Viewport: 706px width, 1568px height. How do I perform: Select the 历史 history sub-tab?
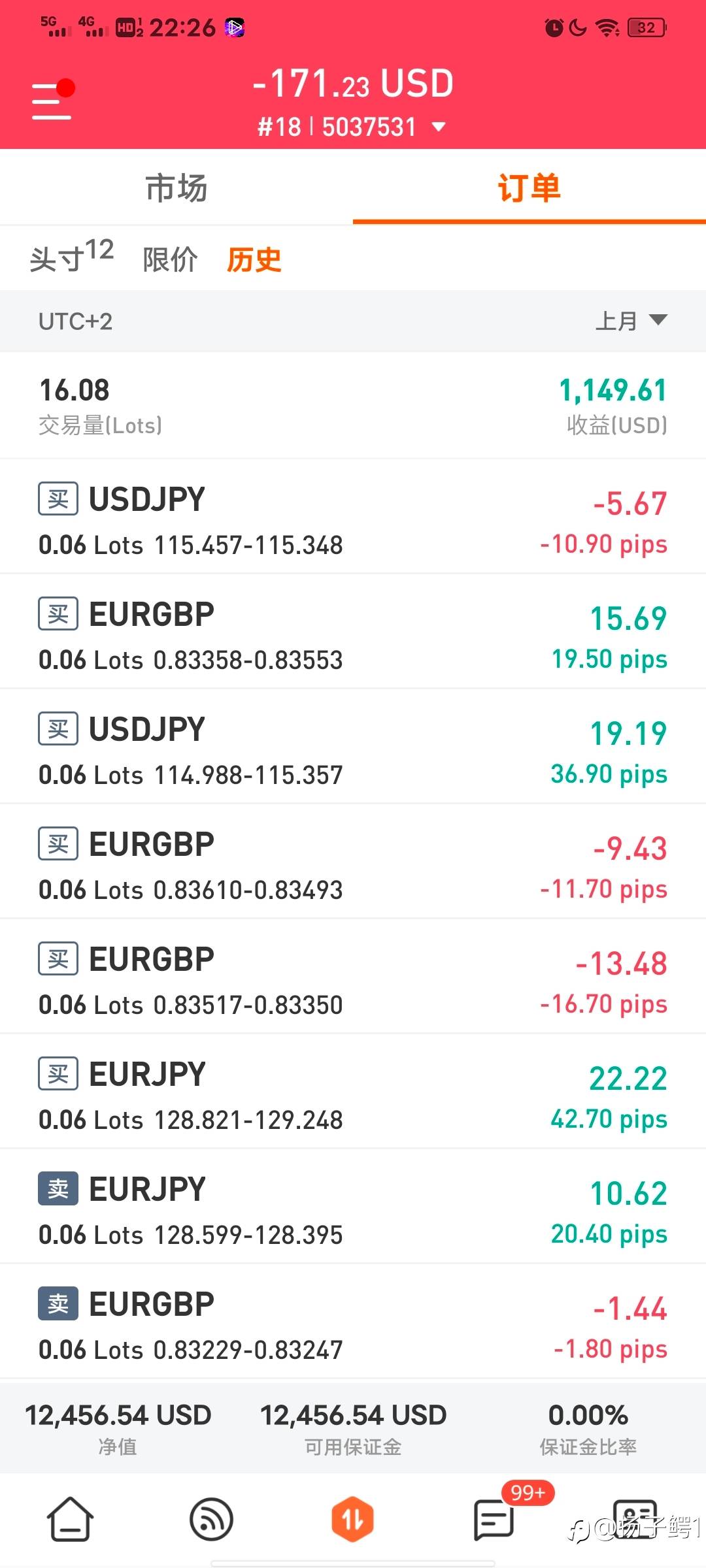click(254, 259)
